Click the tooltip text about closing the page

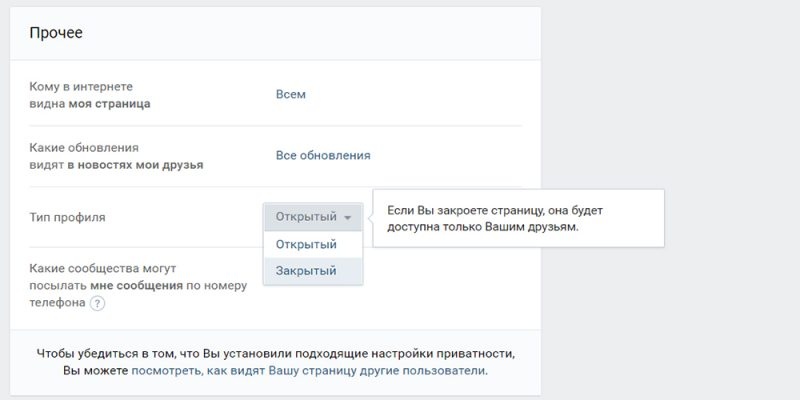pos(495,219)
